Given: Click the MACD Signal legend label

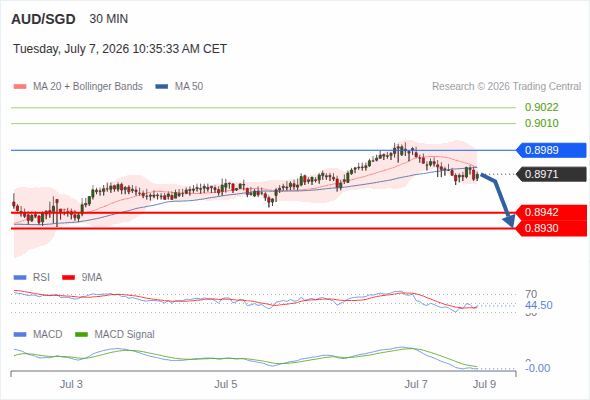Looking at the screenshot, I should pyautogui.click(x=125, y=334).
